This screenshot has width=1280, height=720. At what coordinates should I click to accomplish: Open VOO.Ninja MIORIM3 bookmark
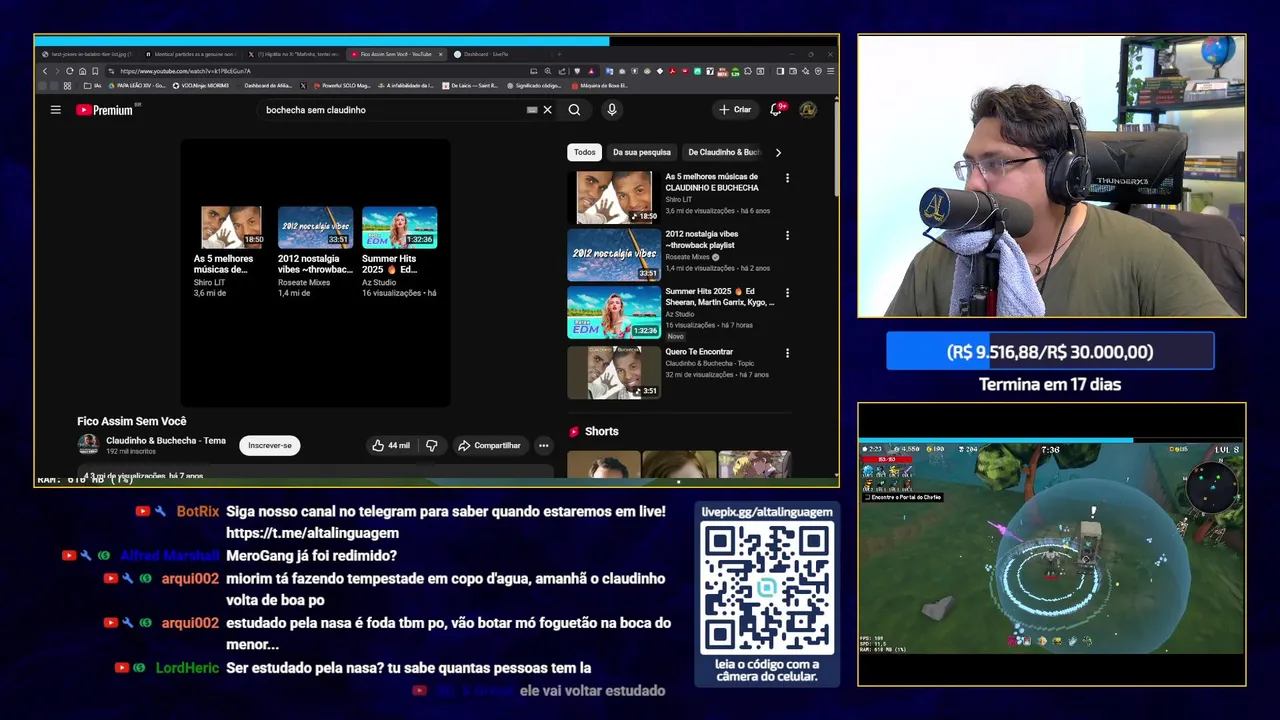pyautogui.click(x=201, y=86)
